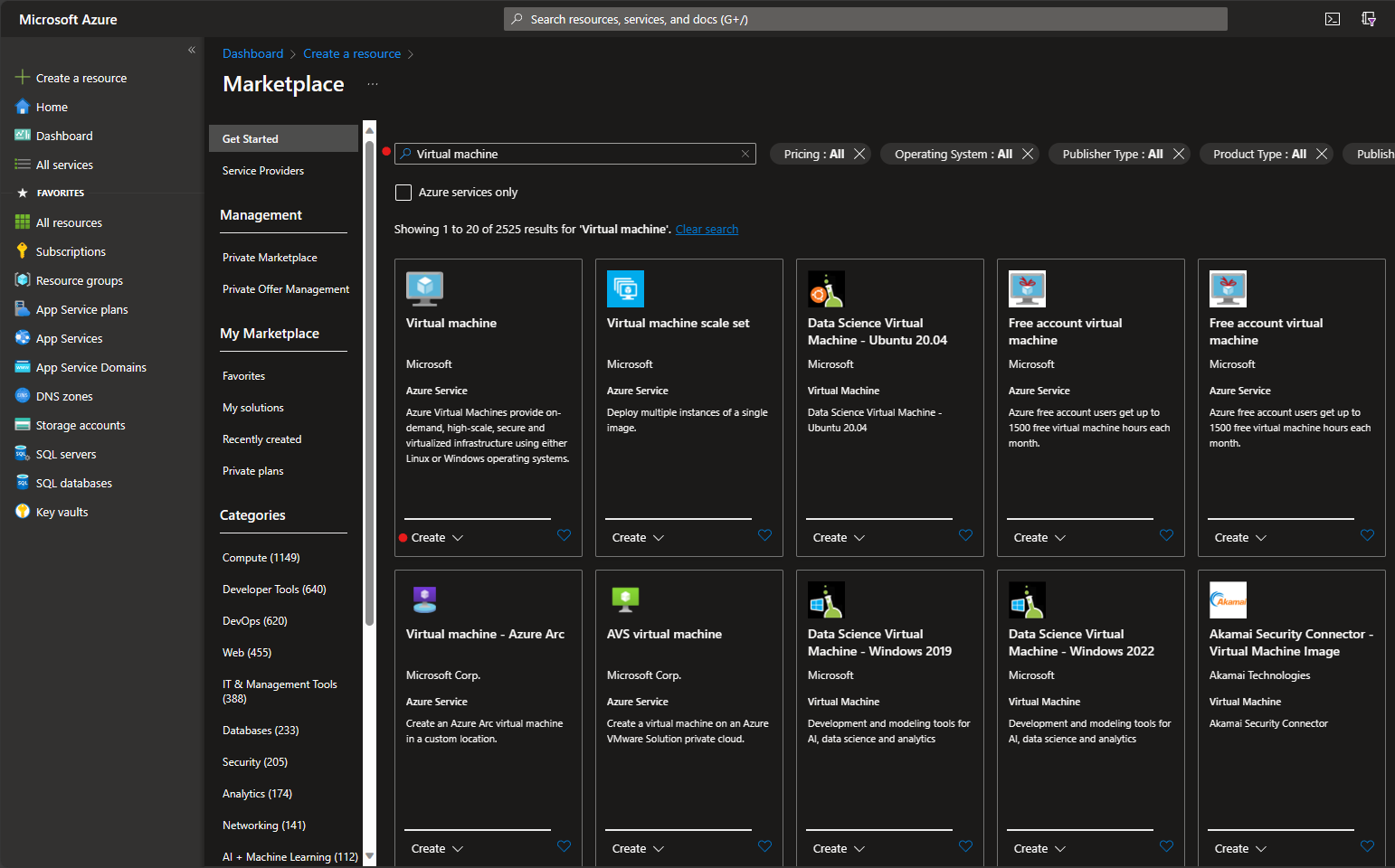1395x868 pixels.
Task: Open Virtual machine card title
Action: 451,323
